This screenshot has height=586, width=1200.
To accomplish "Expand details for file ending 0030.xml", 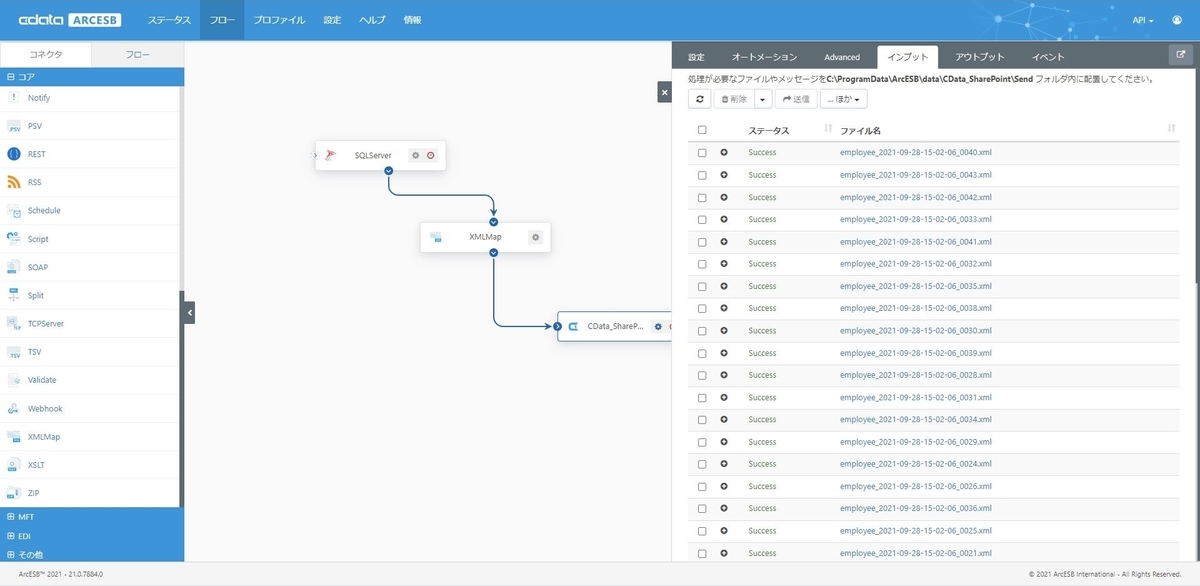I will click(x=724, y=330).
